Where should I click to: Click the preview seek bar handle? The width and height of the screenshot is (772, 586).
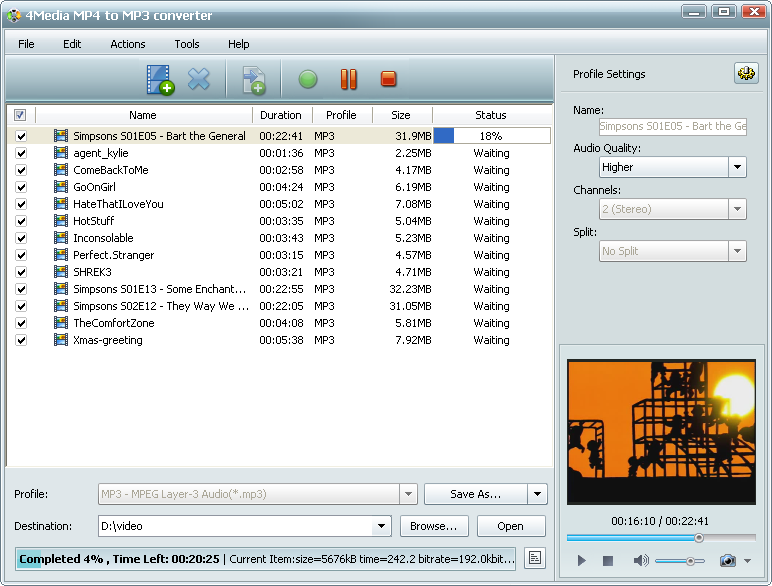coord(699,538)
